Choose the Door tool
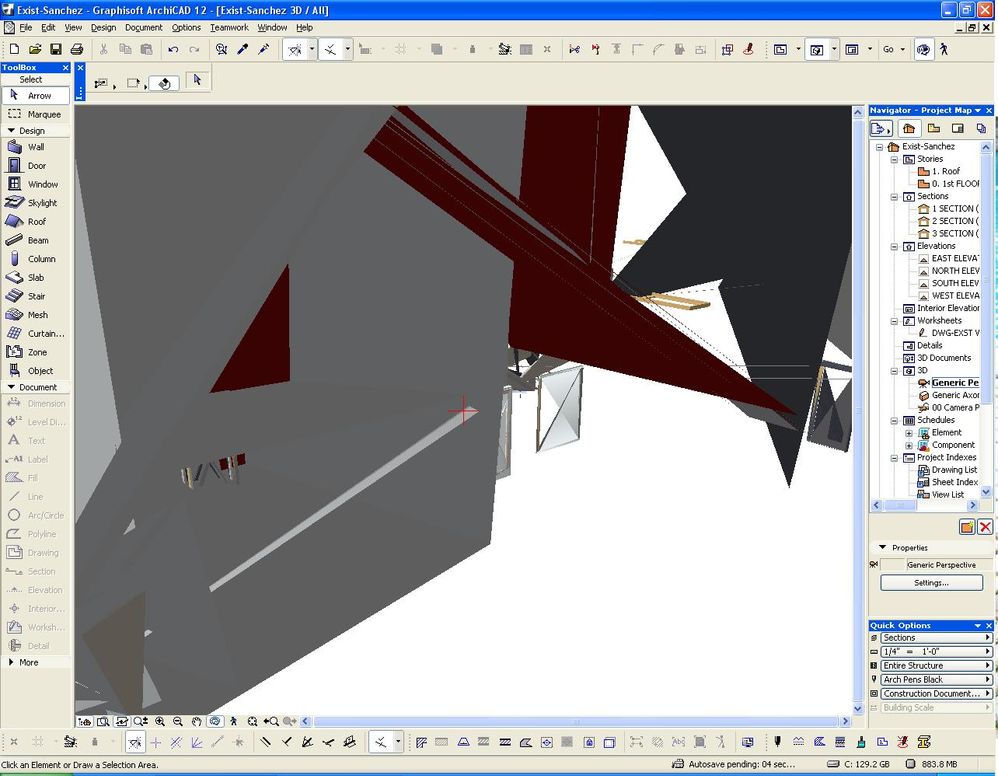 (36, 166)
